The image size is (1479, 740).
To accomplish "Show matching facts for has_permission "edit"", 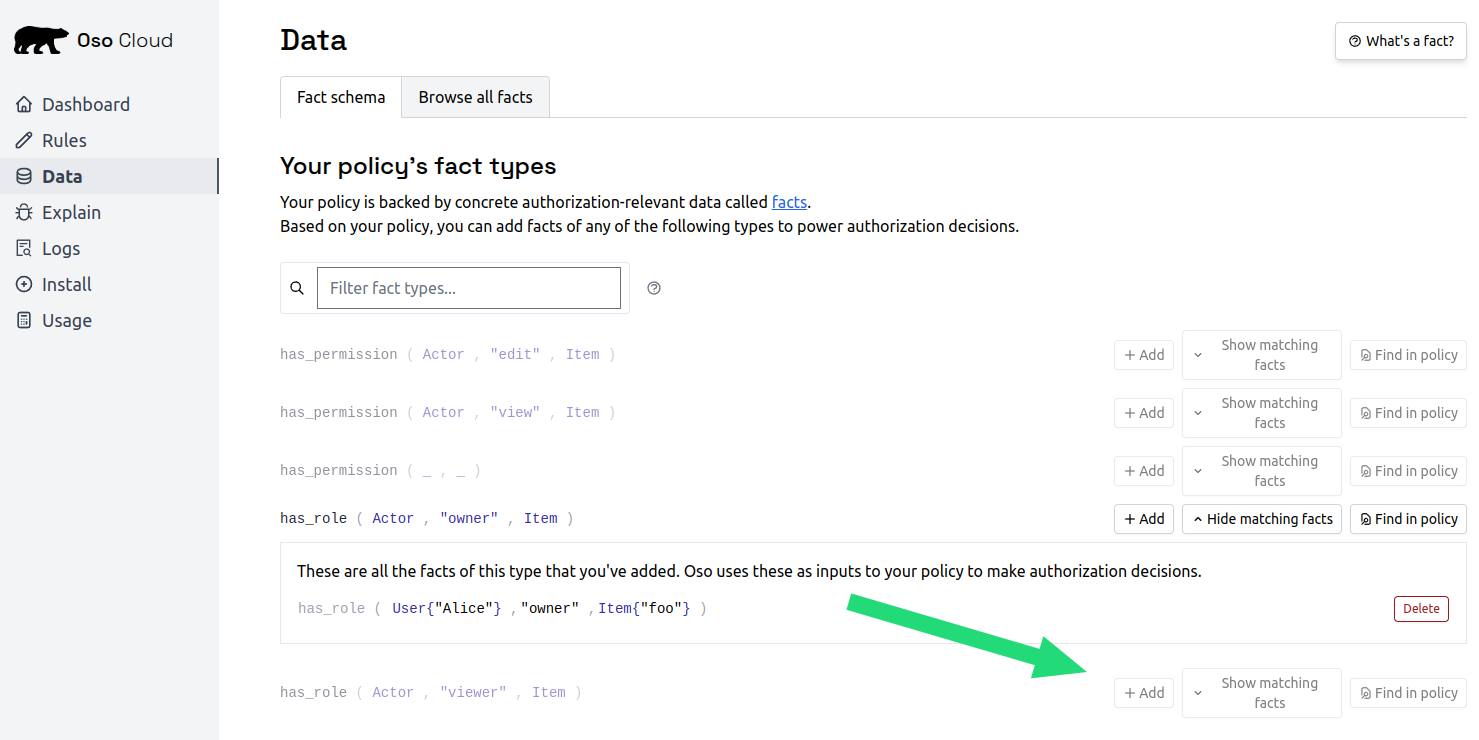I will point(1261,355).
